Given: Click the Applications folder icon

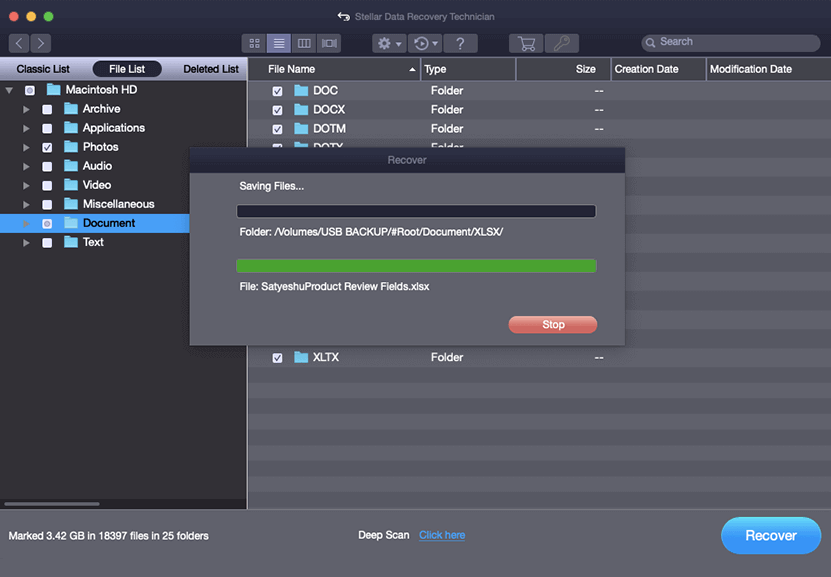Looking at the screenshot, I should tap(71, 128).
